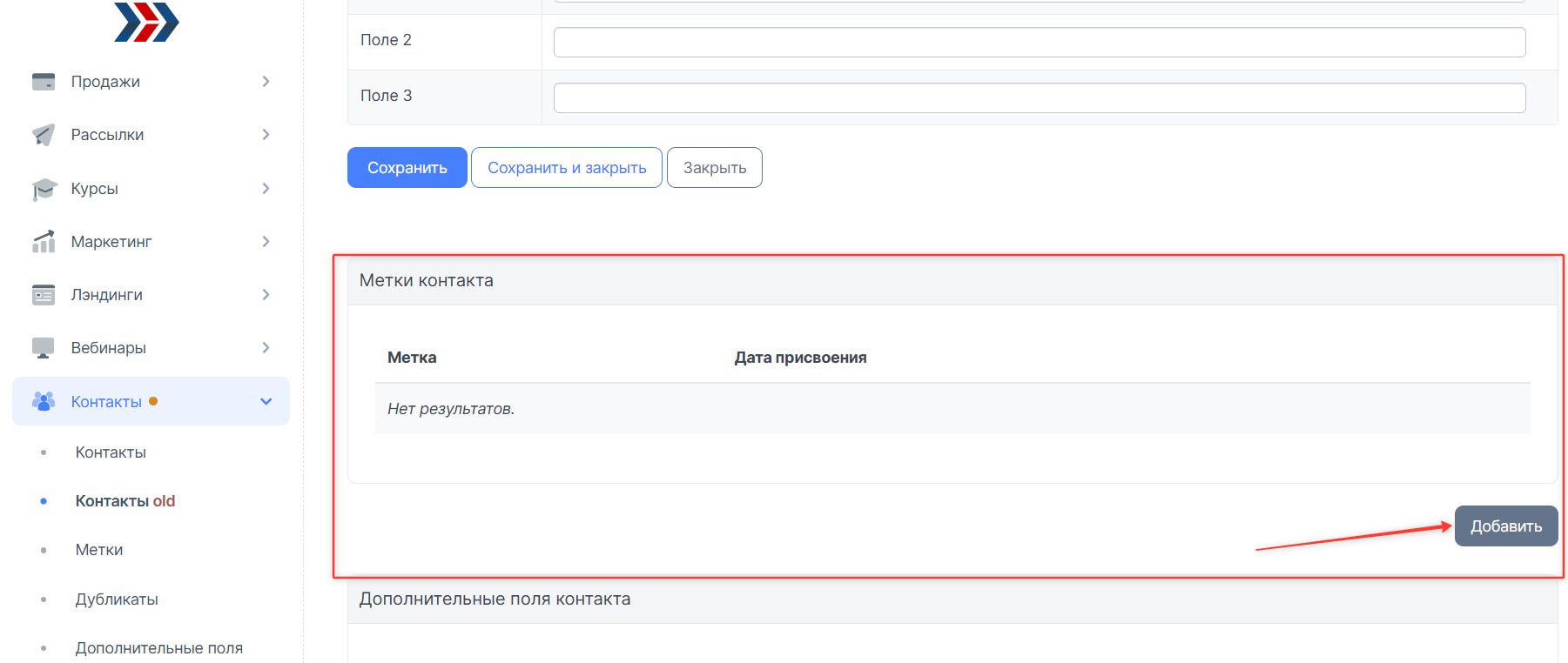
Task: Click the Продажи credit card icon
Action: 44,82
